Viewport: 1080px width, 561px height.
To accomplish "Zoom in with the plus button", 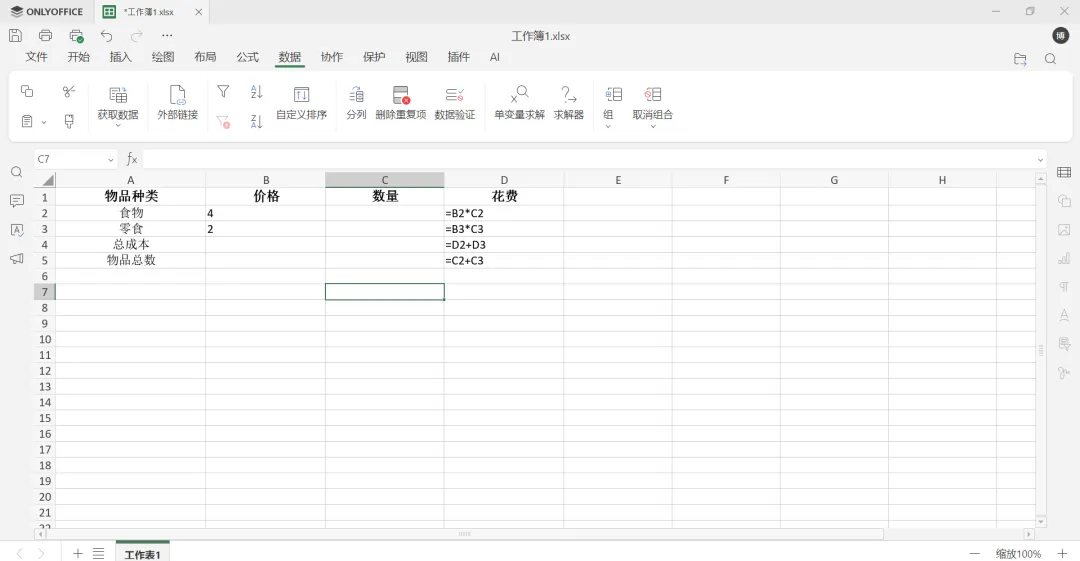I will tap(1062, 553).
